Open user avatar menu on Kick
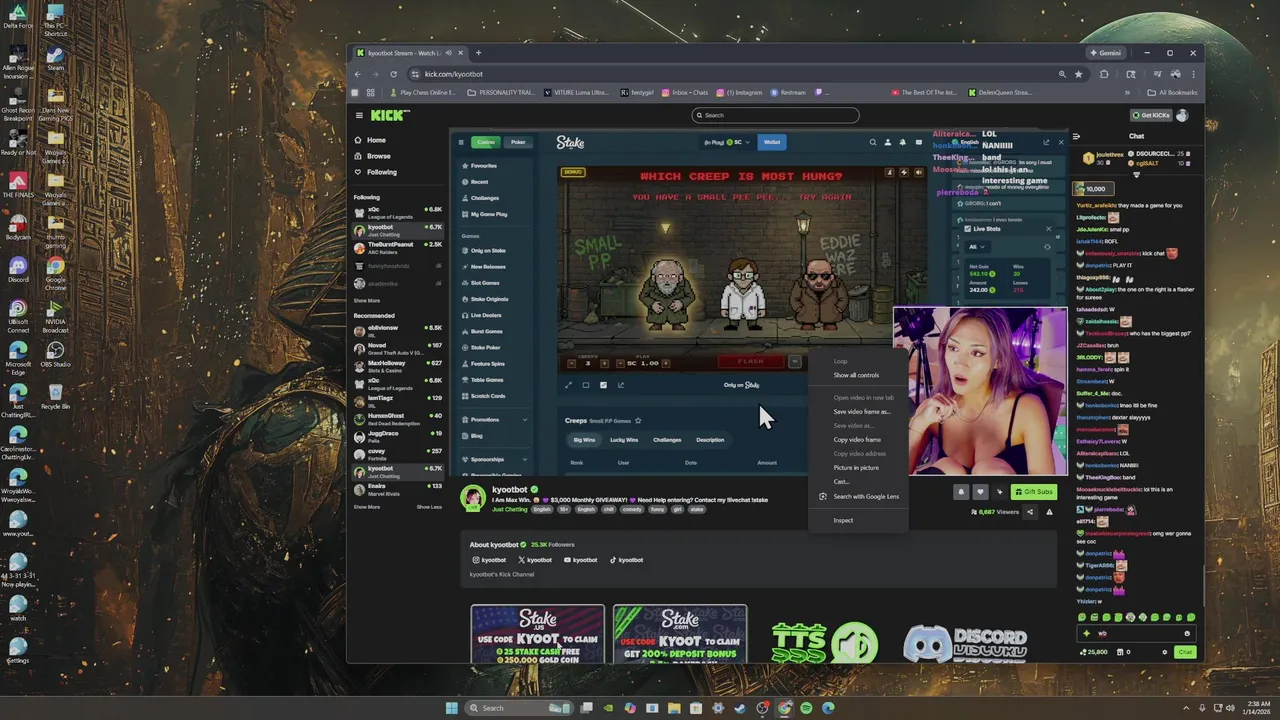 tap(1182, 115)
